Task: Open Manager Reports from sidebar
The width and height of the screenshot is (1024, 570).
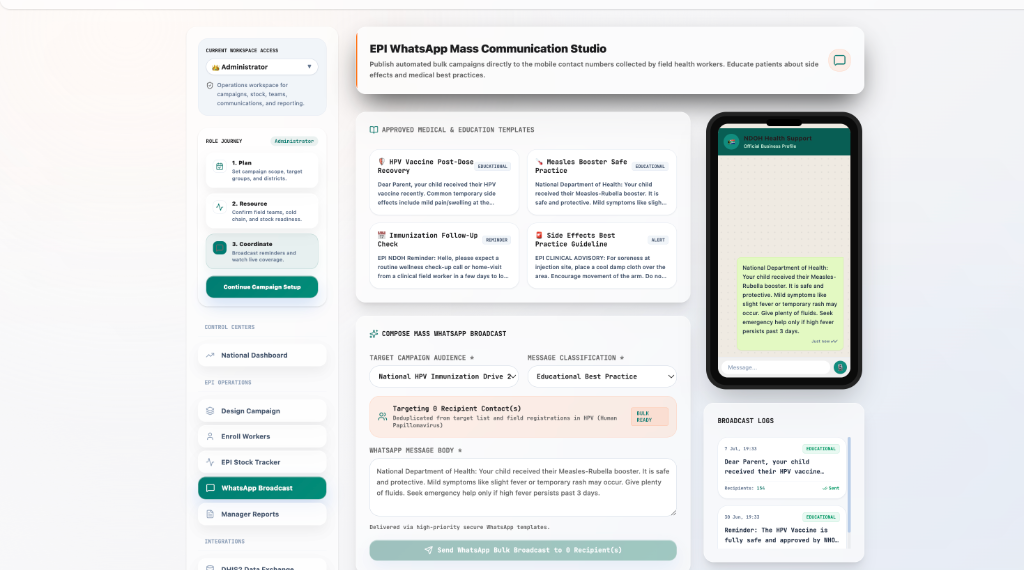Action: pyautogui.click(x=262, y=514)
